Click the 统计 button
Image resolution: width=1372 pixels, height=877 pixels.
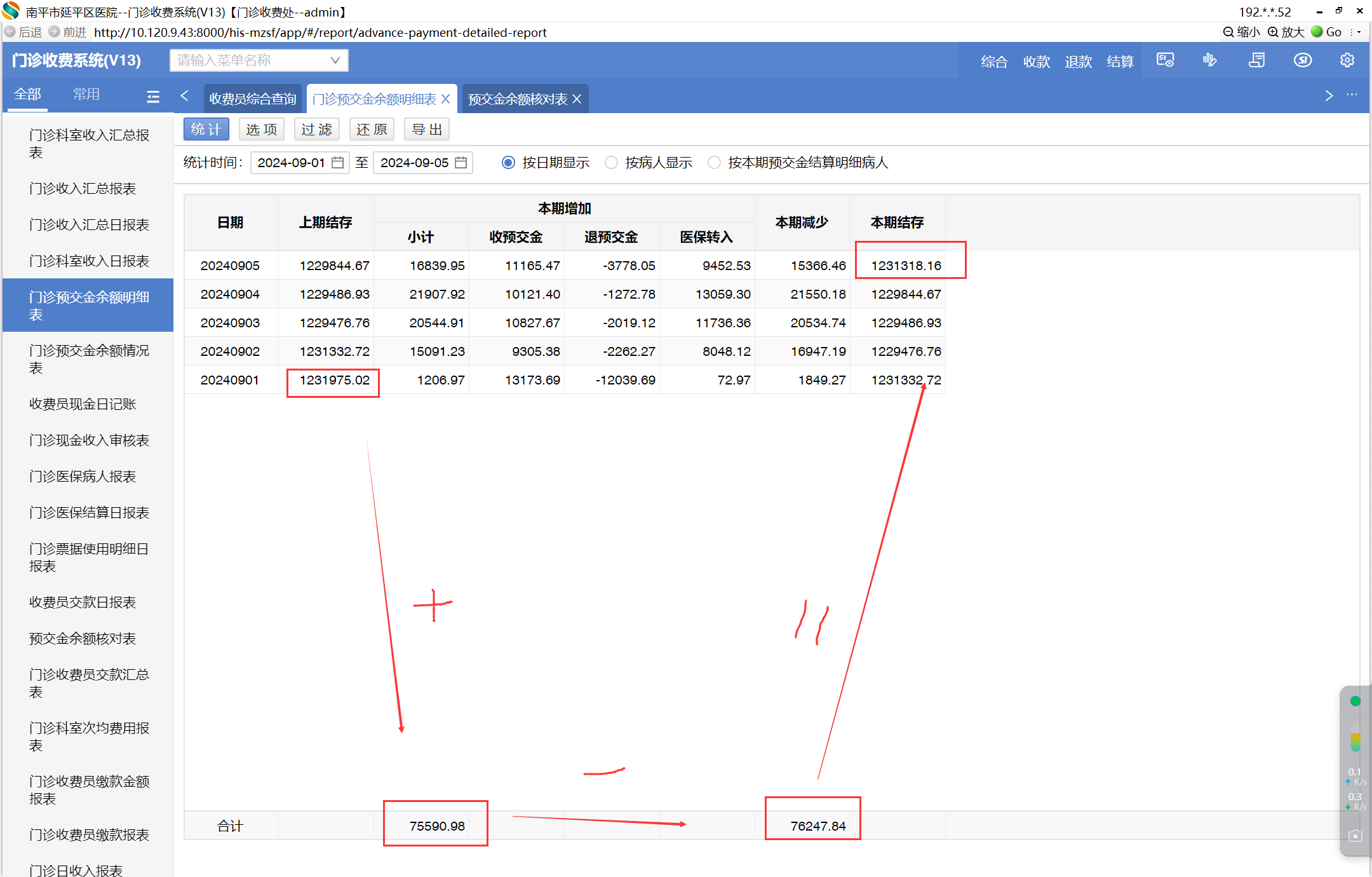pyautogui.click(x=206, y=130)
